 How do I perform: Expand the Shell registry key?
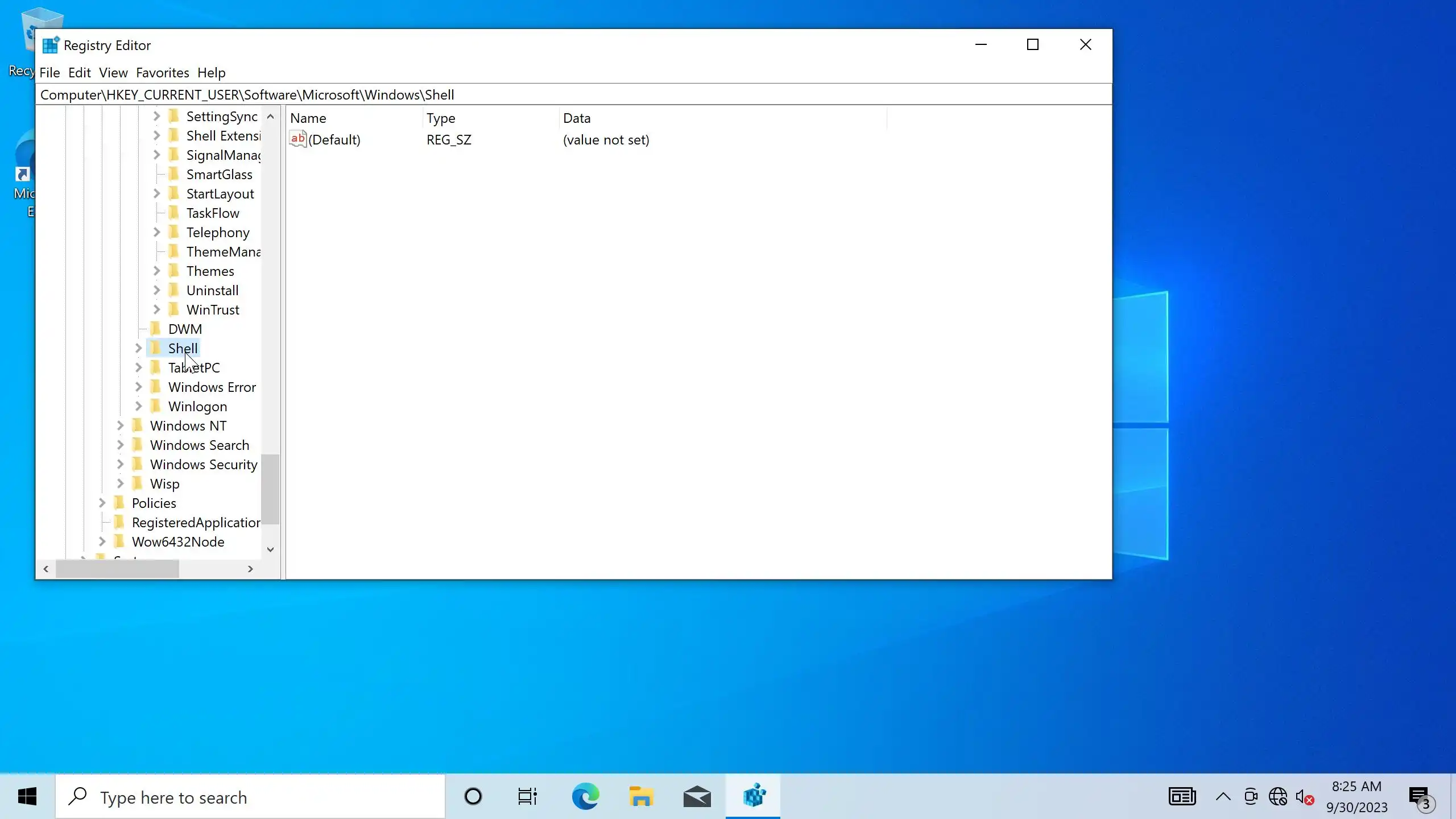coord(138,348)
